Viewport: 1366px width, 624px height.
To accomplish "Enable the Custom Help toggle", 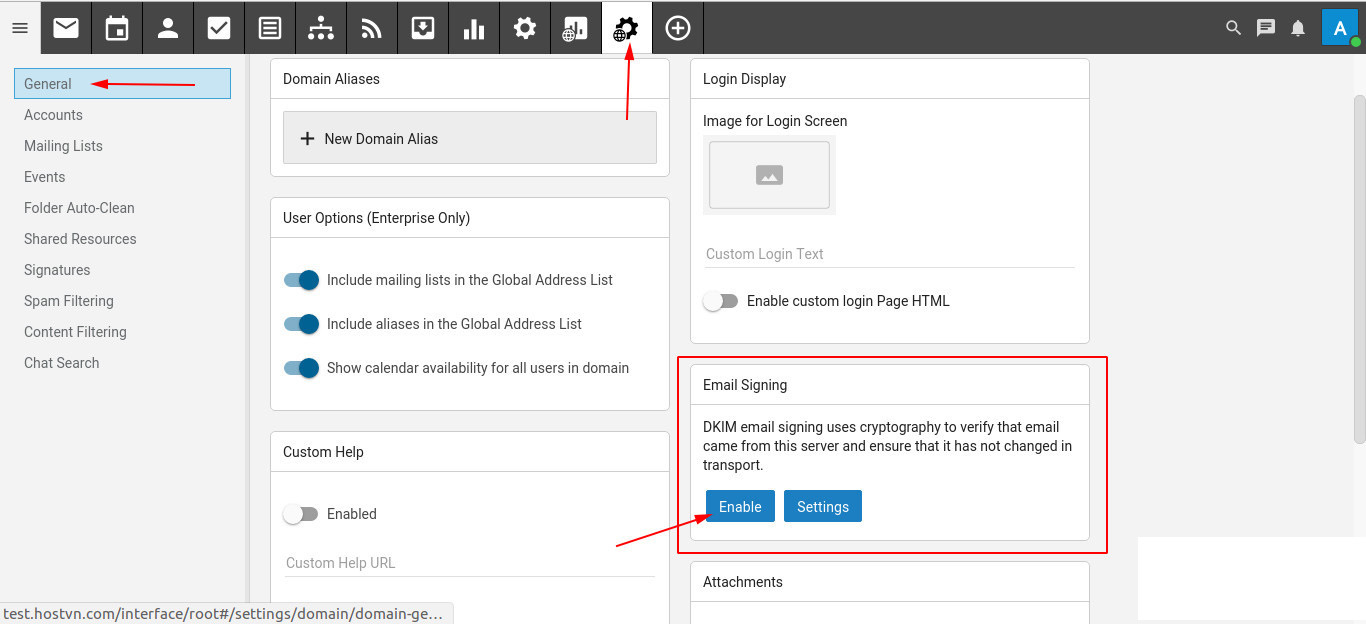I will [x=300, y=514].
